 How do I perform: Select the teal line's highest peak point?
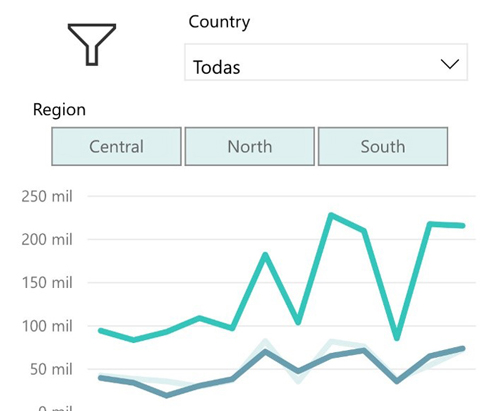point(331,215)
